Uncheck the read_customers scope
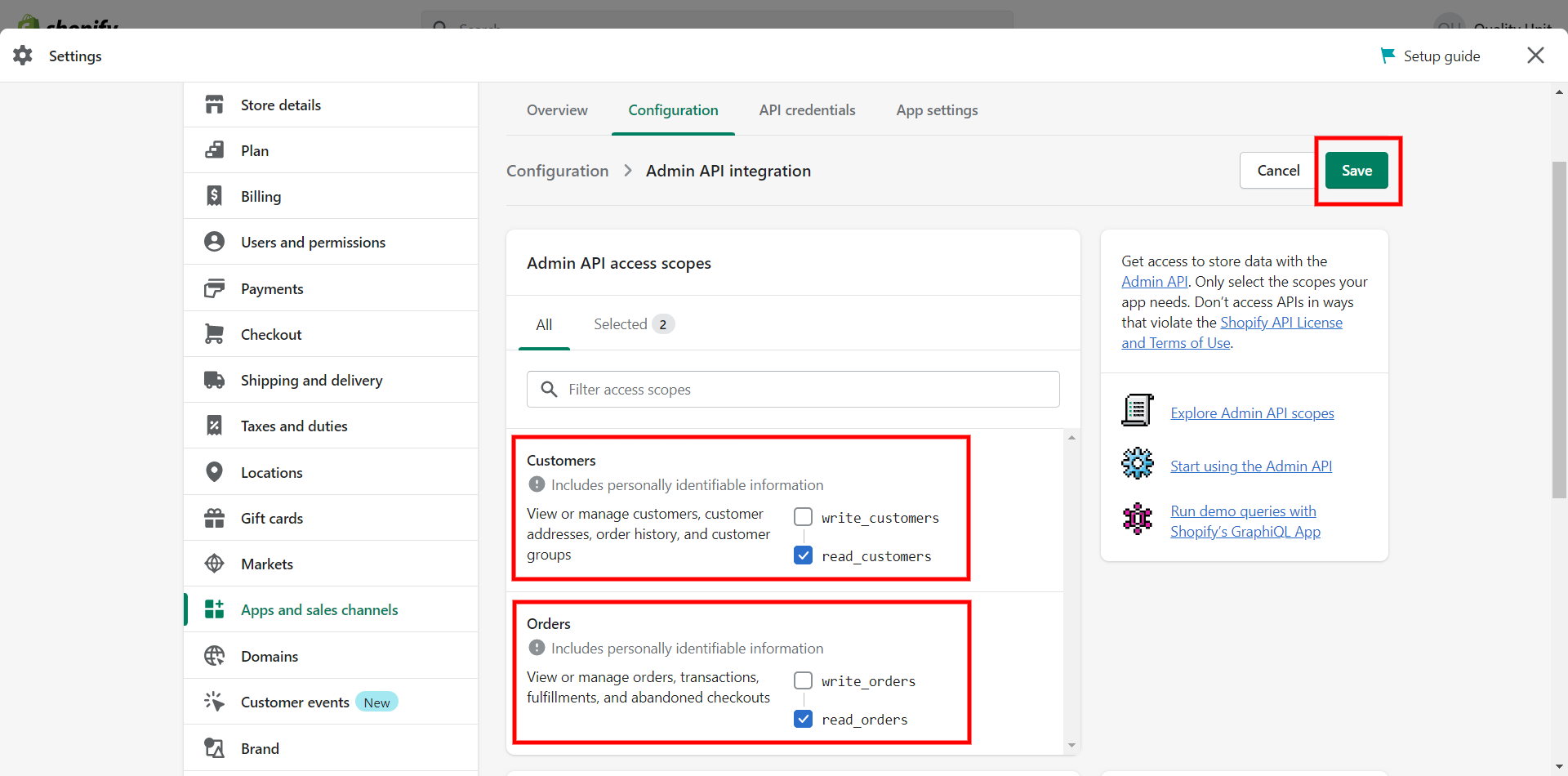 point(804,555)
